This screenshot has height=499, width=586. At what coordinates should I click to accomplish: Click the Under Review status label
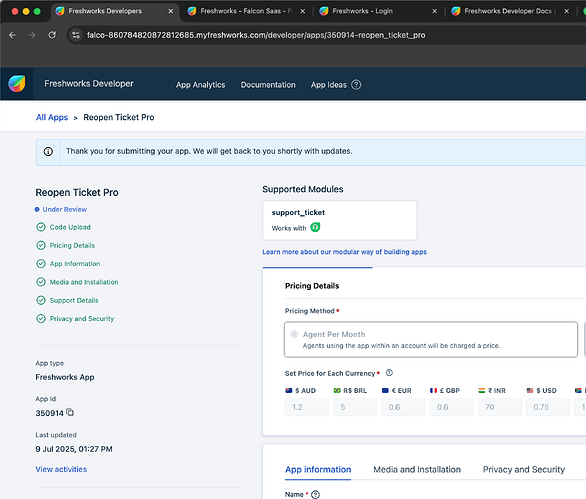coord(65,209)
